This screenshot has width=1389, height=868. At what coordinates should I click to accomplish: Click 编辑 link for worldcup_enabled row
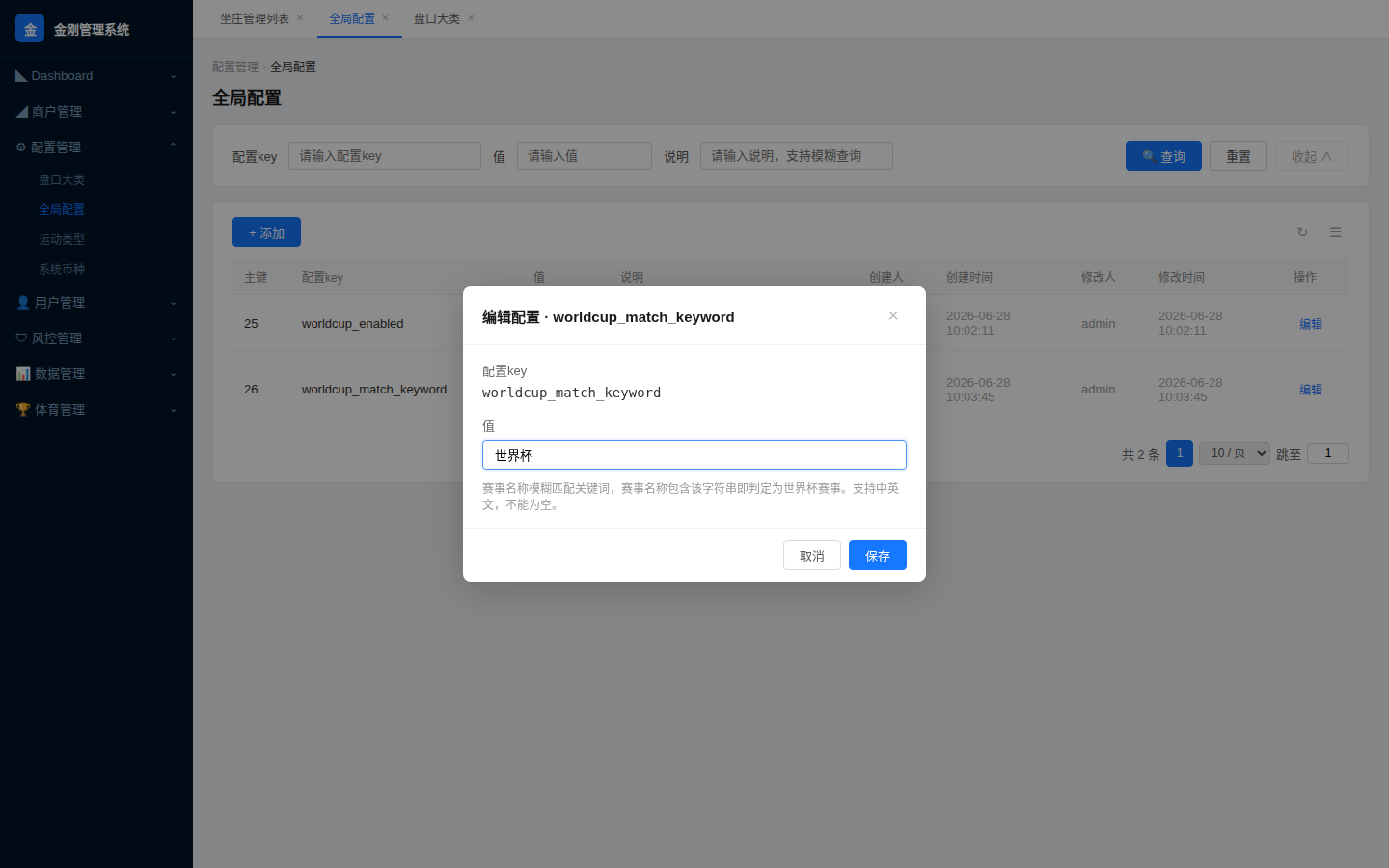coord(1311,324)
